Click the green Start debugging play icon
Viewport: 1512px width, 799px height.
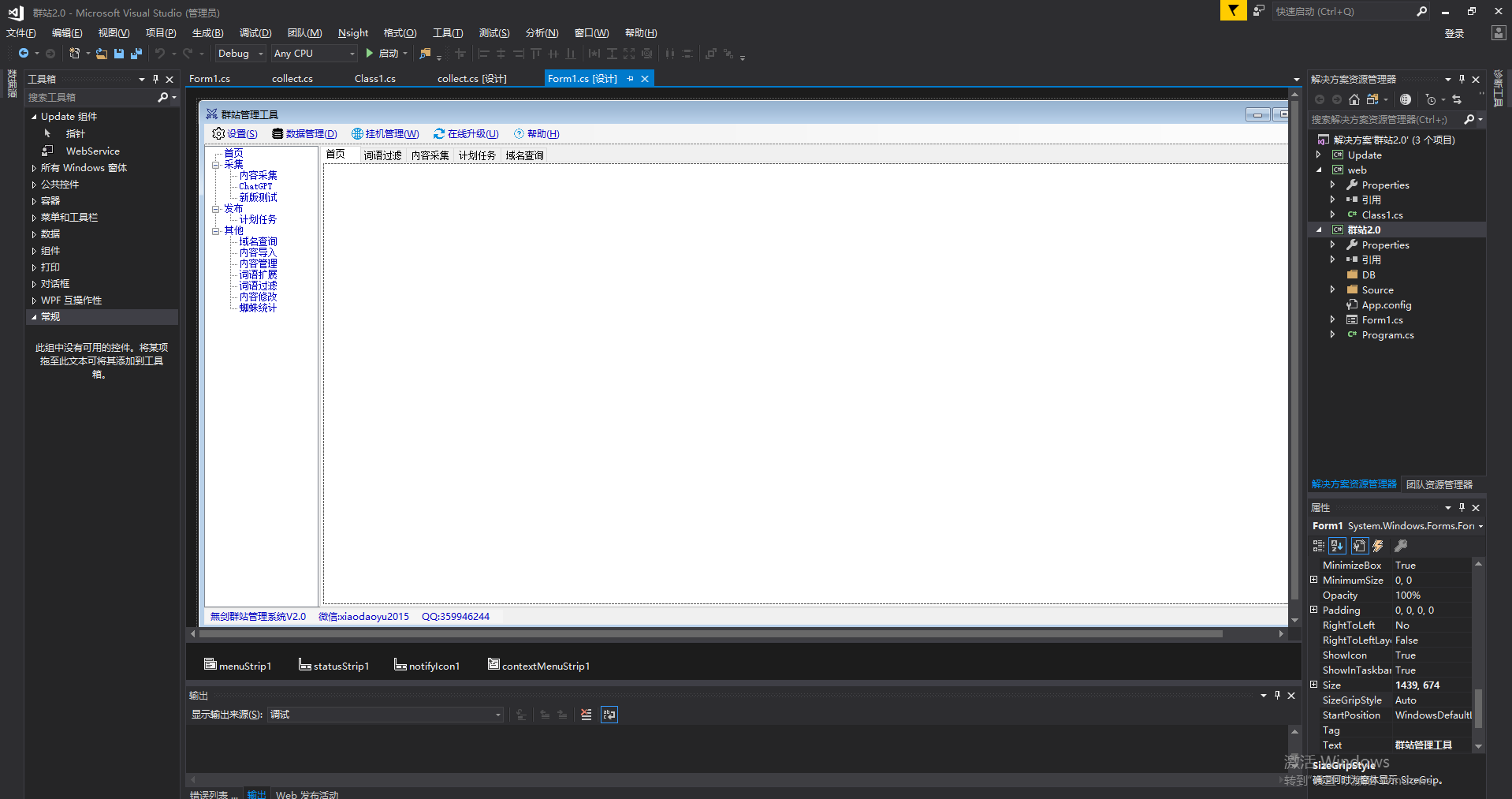369,54
